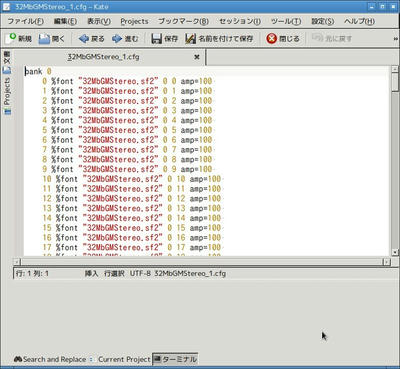Click UTF-8 encoding in status bar
The image size is (400, 369).
pos(140,274)
